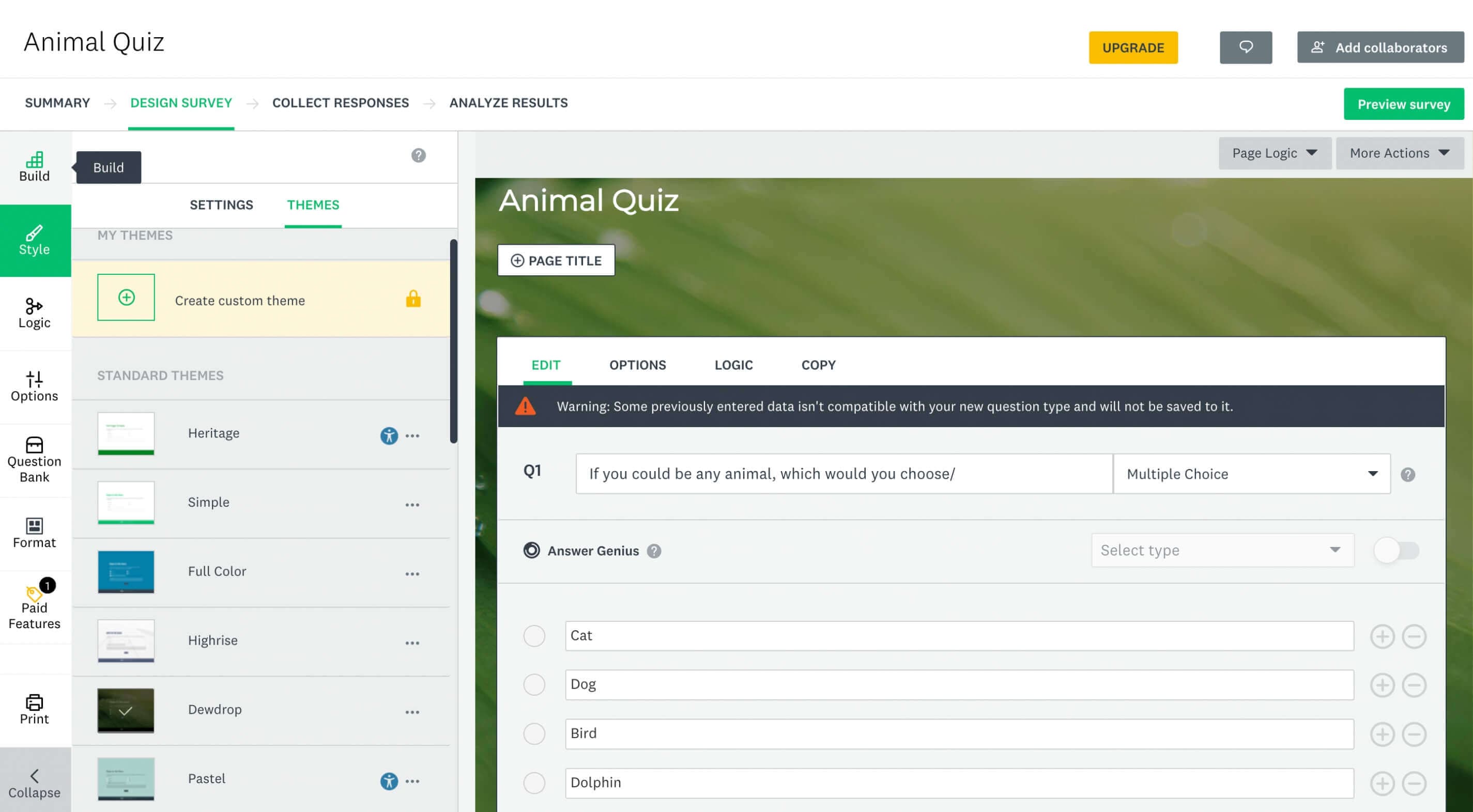This screenshot has height=812, width=1473.
Task: Open the Print sidebar option
Action: click(34, 710)
